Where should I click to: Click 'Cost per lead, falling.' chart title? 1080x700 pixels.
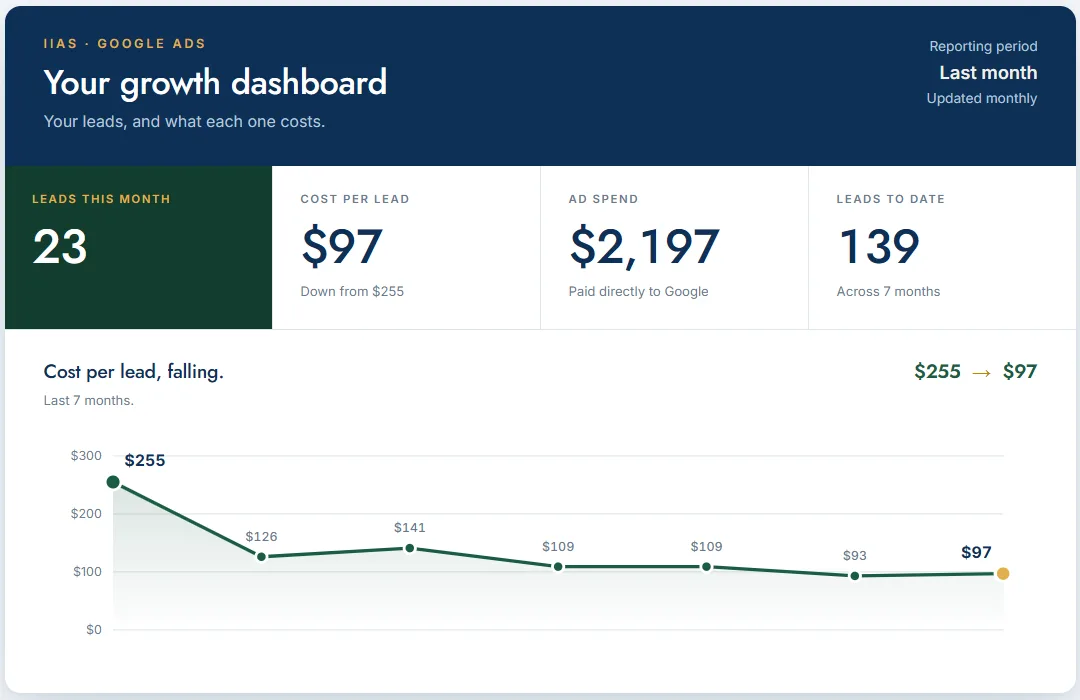click(134, 372)
